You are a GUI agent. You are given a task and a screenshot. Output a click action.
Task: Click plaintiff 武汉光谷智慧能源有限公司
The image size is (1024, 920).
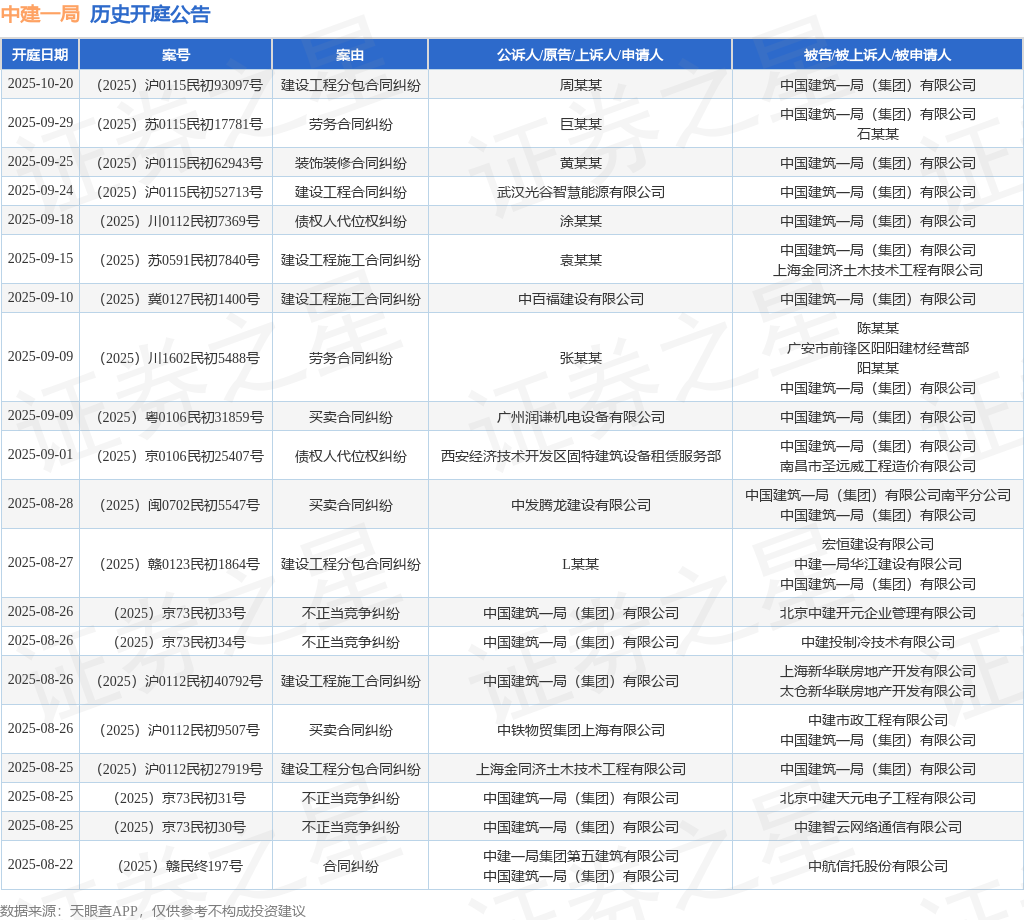tap(581, 192)
